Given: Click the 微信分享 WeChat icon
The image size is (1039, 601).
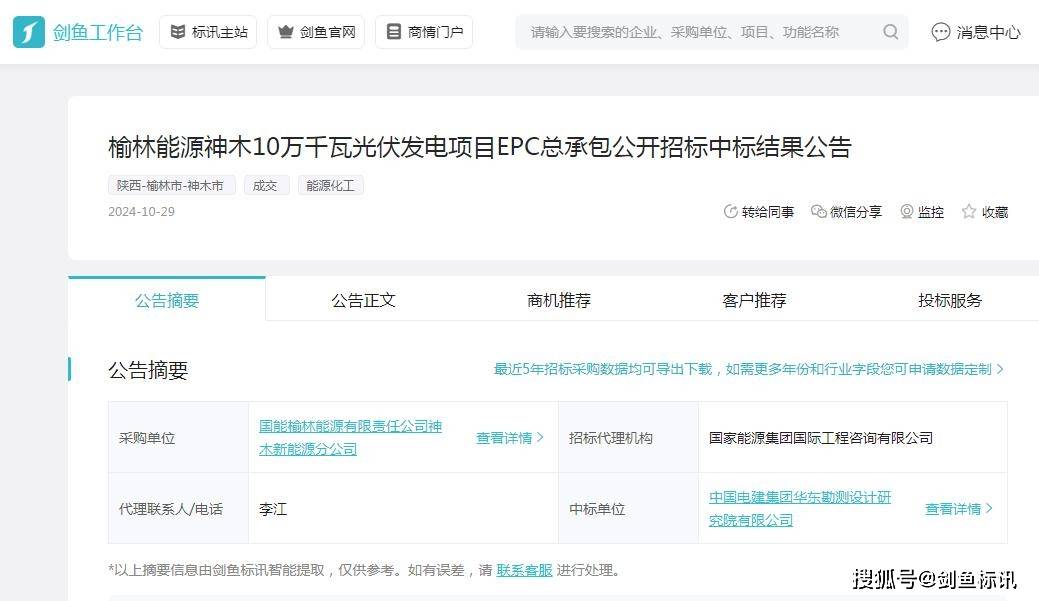Looking at the screenshot, I should click(x=818, y=212).
